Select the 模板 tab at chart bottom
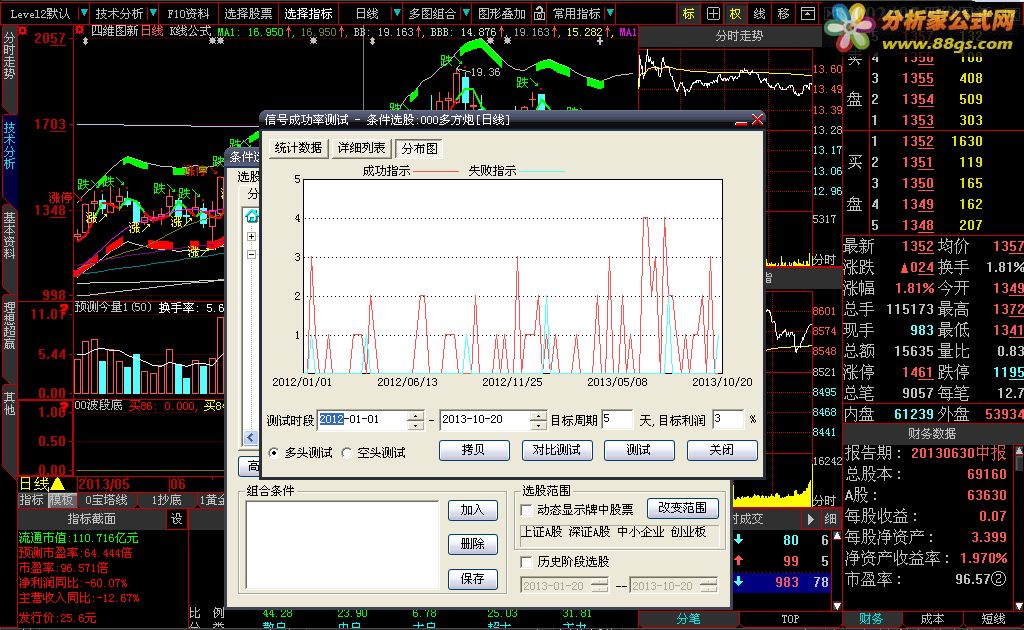Image resolution: width=1024 pixels, height=630 pixels. (61, 500)
